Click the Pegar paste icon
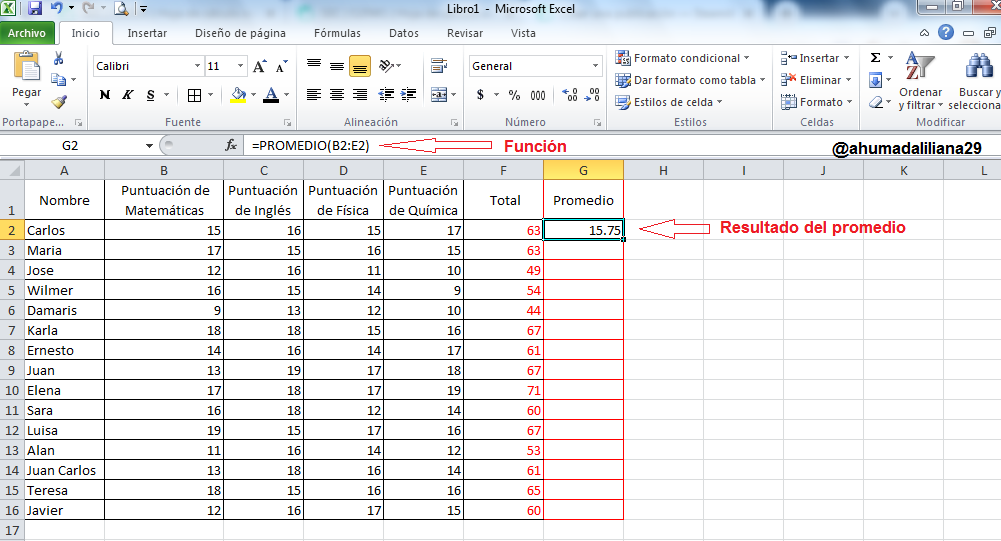1001x541 pixels. coord(26,66)
